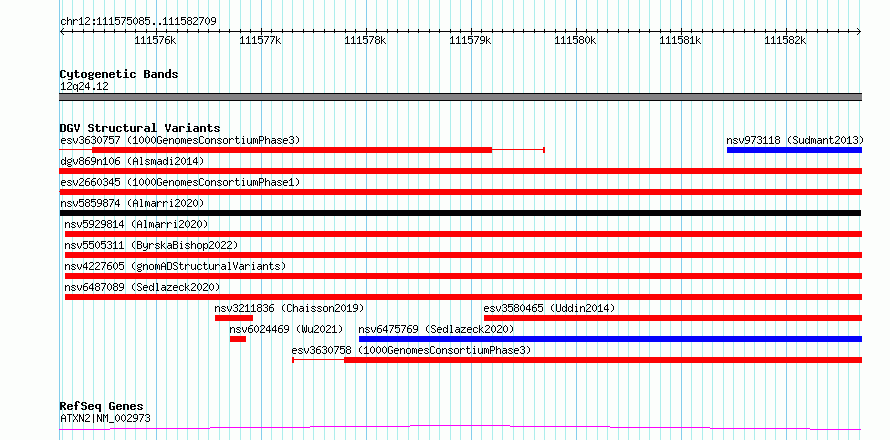The height and width of the screenshot is (440, 890).
Task: Open nsv5859874 (Almarri2020) label
Action: click(132, 203)
